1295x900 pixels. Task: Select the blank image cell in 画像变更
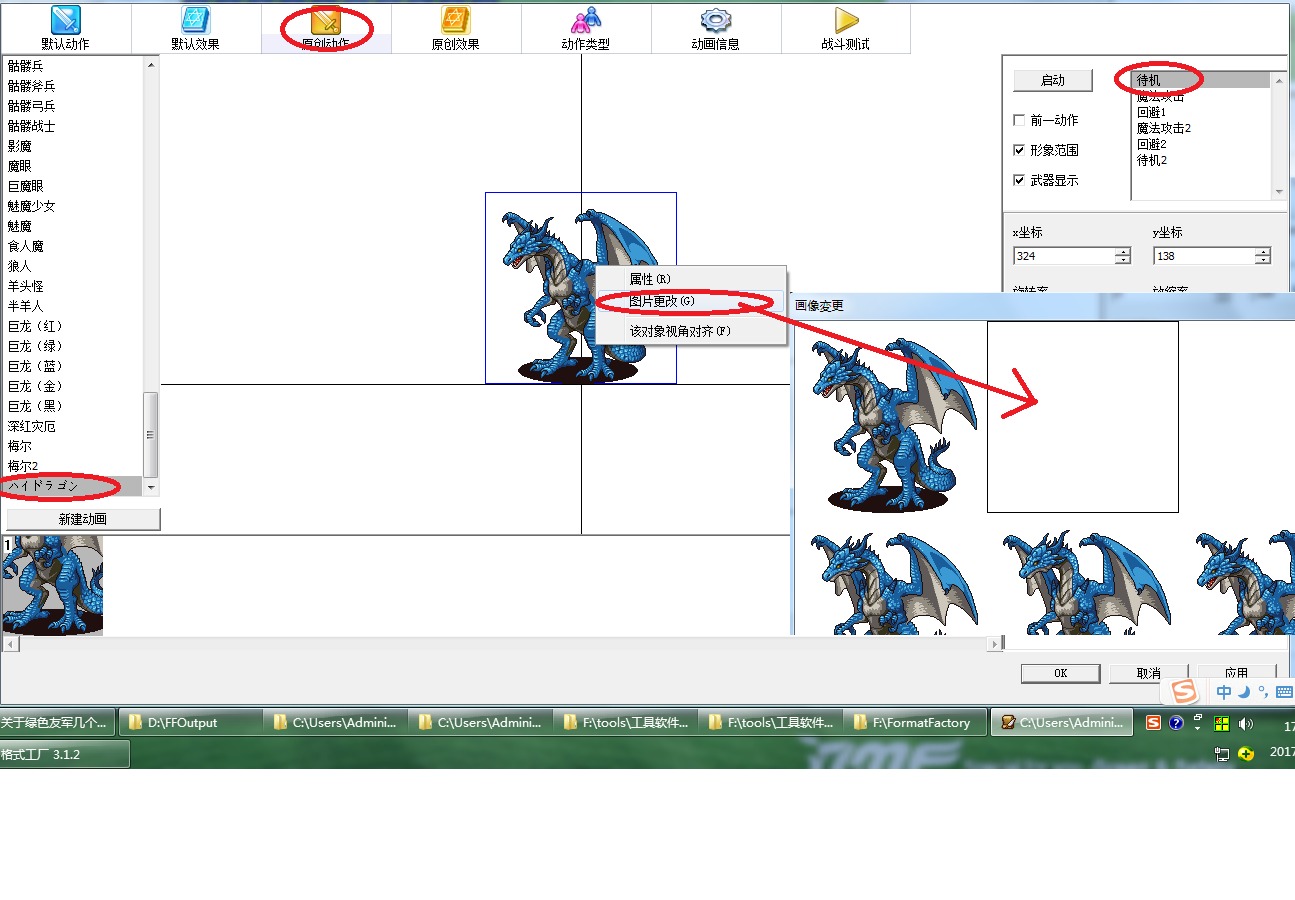click(x=1083, y=417)
